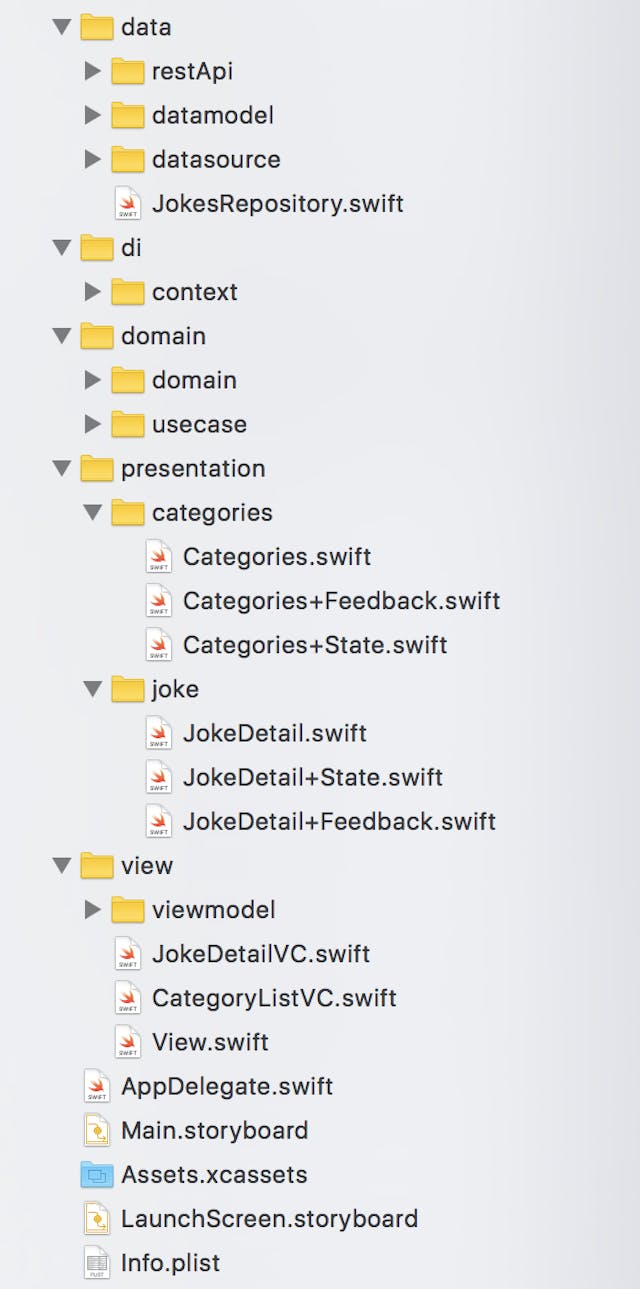Viewport: 640px width, 1289px height.
Task: Click the AppDelegate.swift Swift file icon
Action: (x=97, y=1087)
